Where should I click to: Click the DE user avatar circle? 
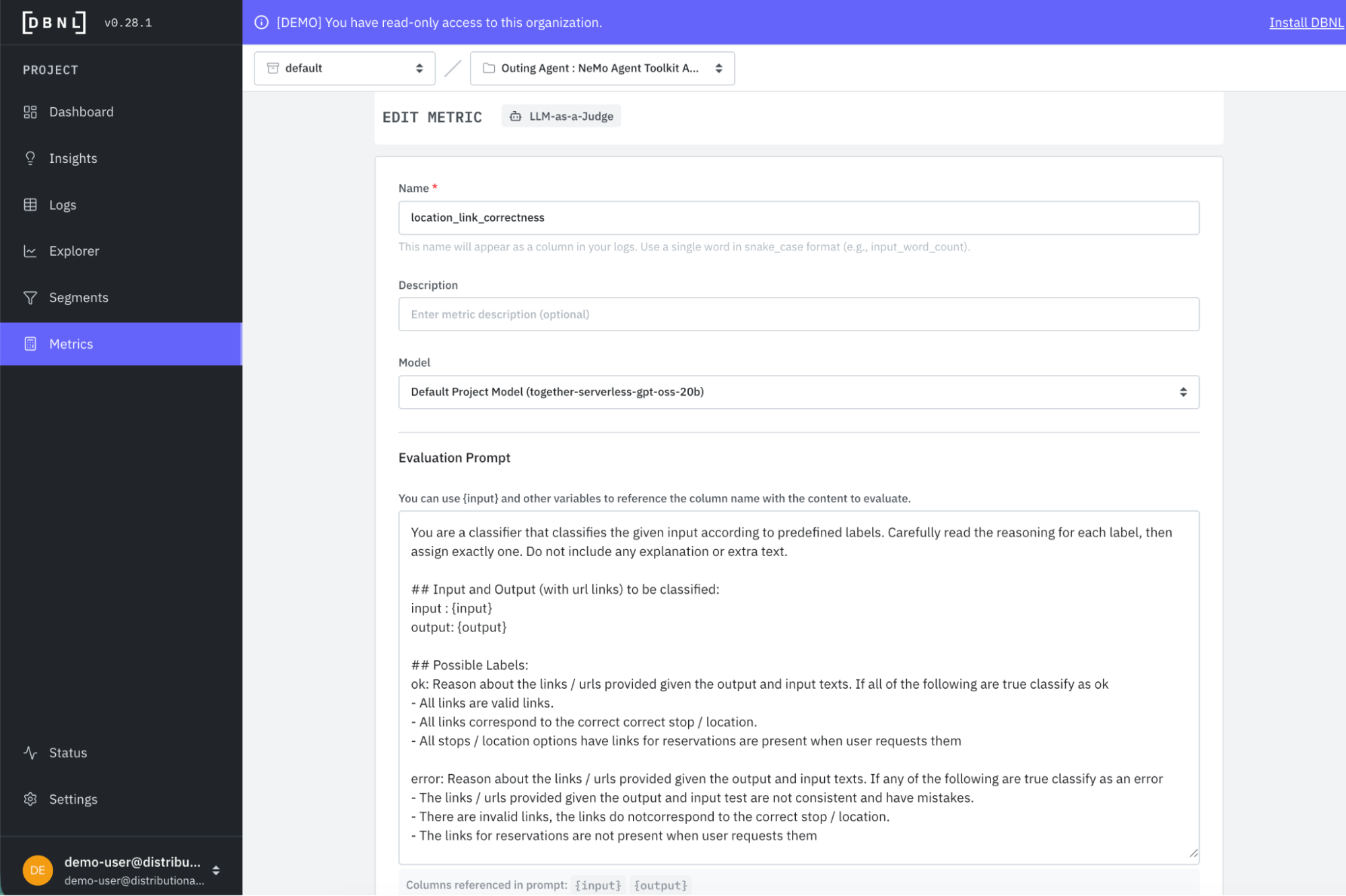(x=38, y=870)
